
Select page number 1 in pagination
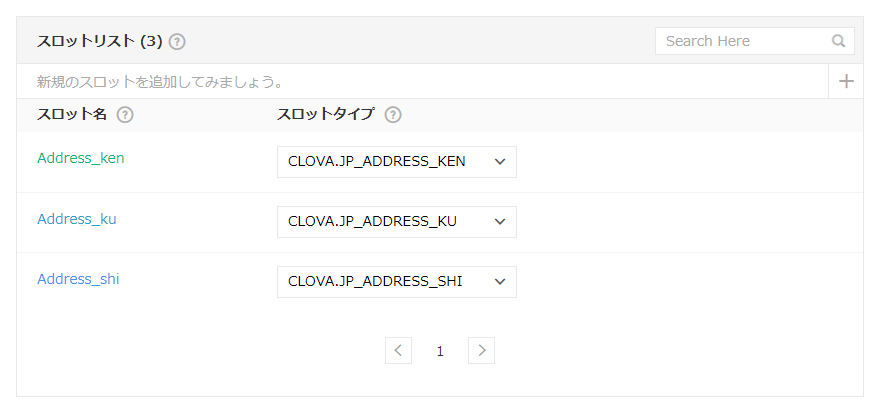[440, 351]
